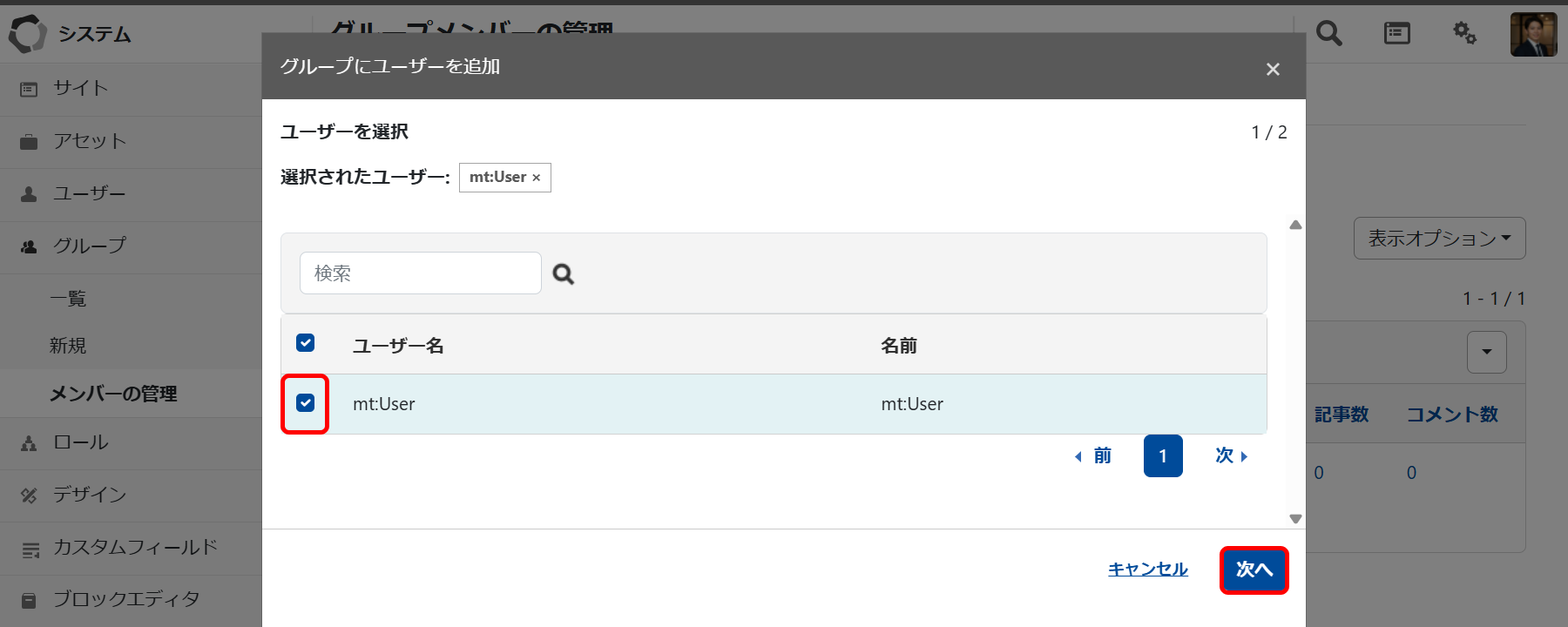
Task: Click the キャンセル link
Action: click(1147, 570)
